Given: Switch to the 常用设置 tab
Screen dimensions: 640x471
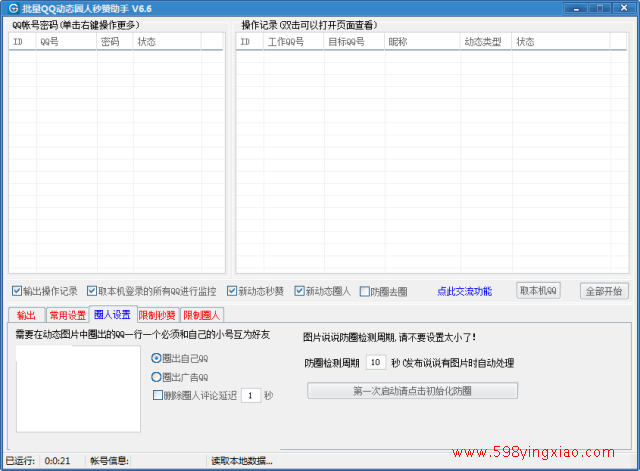Looking at the screenshot, I should click(x=67, y=315).
